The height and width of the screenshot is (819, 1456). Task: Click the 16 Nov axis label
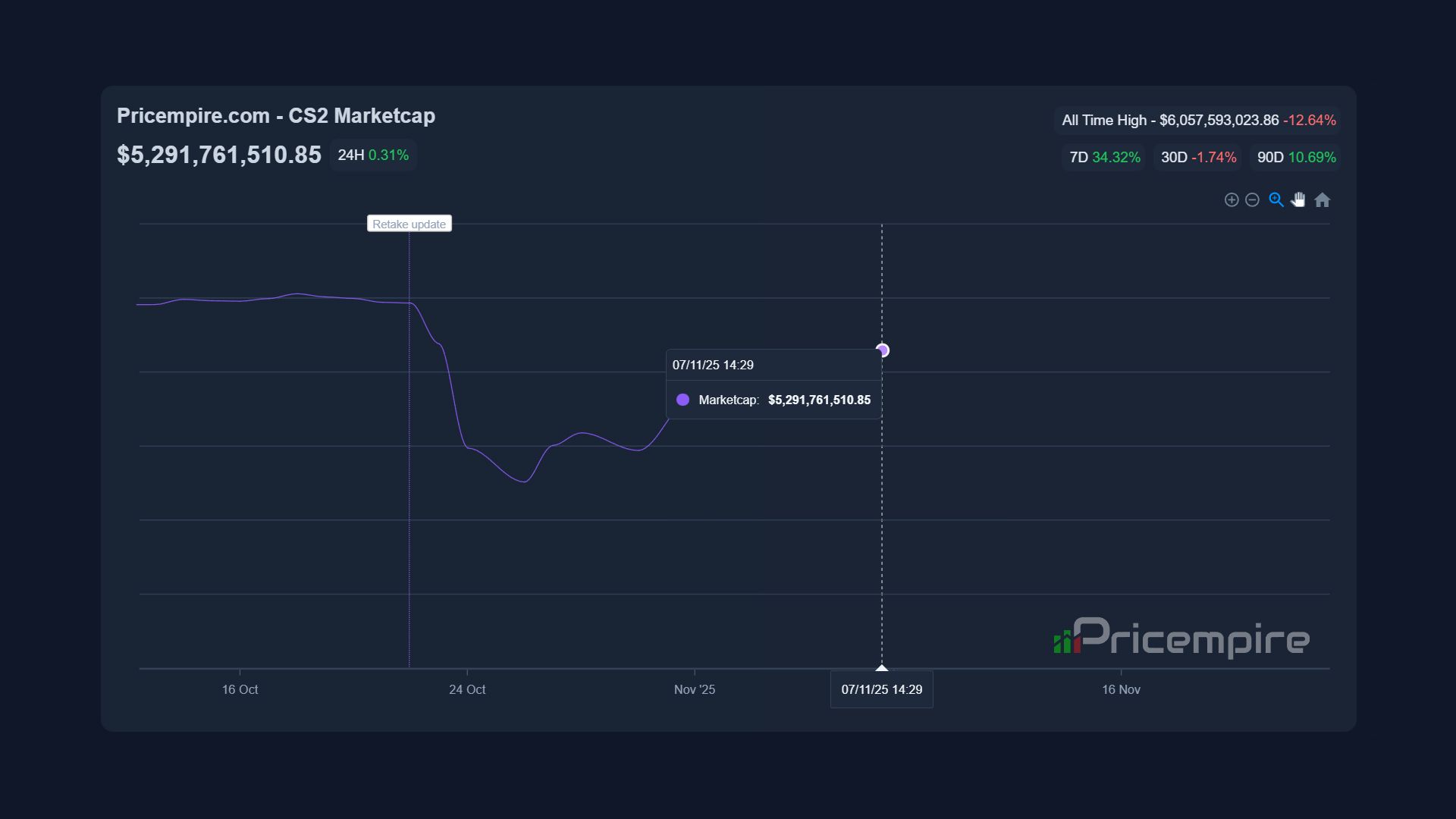(x=1121, y=689)
